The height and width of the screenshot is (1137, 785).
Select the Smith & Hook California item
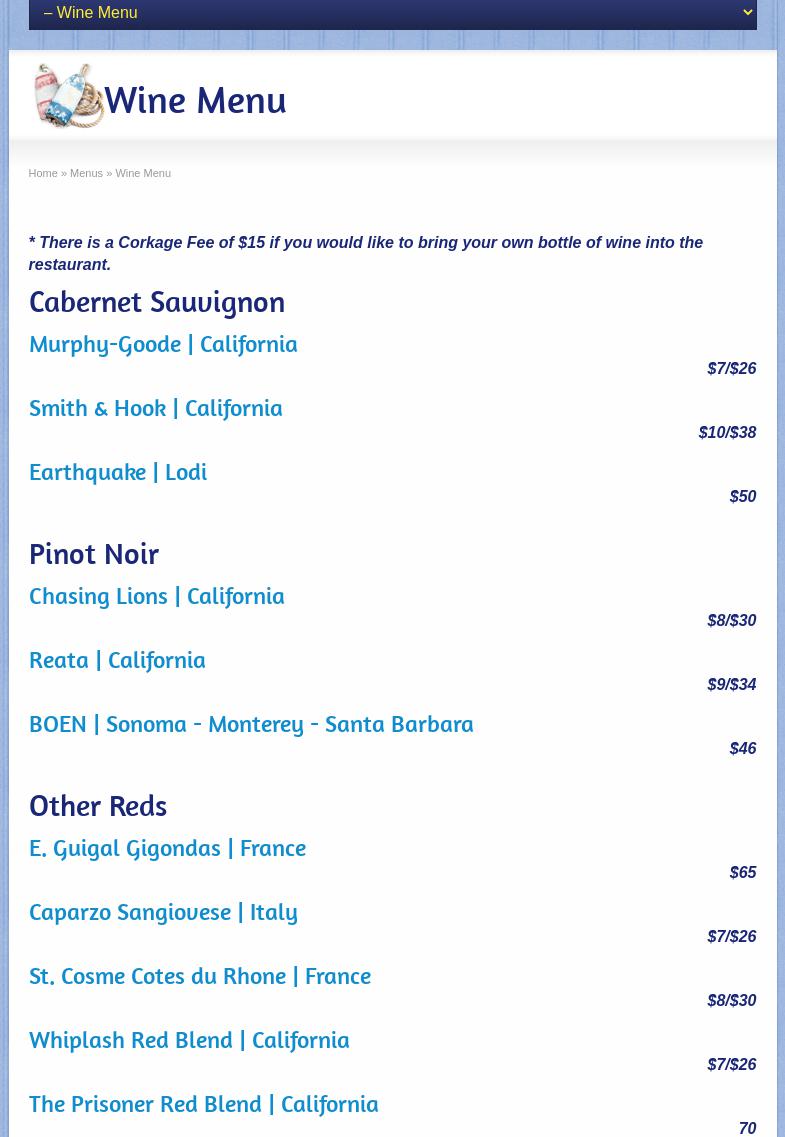click(156, 408)
